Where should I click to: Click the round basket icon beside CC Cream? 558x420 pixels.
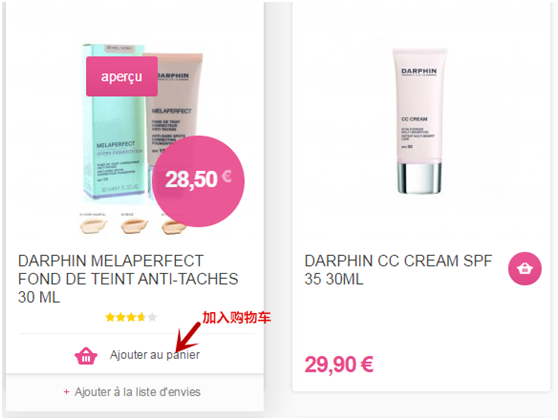525,269
